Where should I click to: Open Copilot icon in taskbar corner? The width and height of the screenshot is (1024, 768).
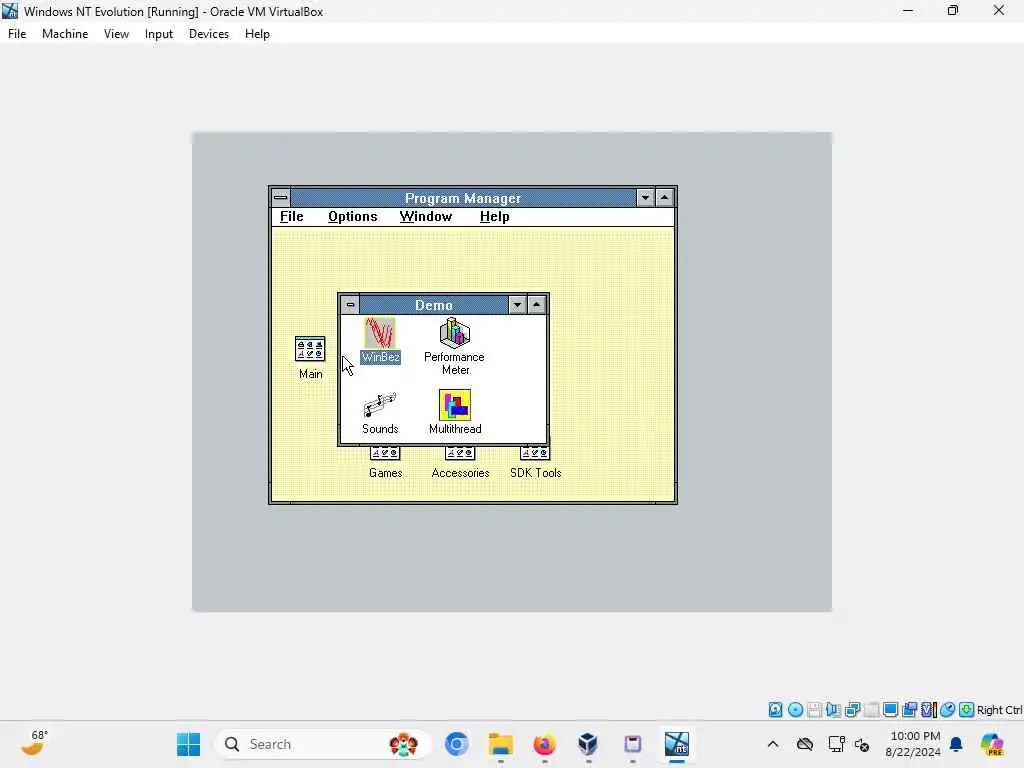[992, 744]
